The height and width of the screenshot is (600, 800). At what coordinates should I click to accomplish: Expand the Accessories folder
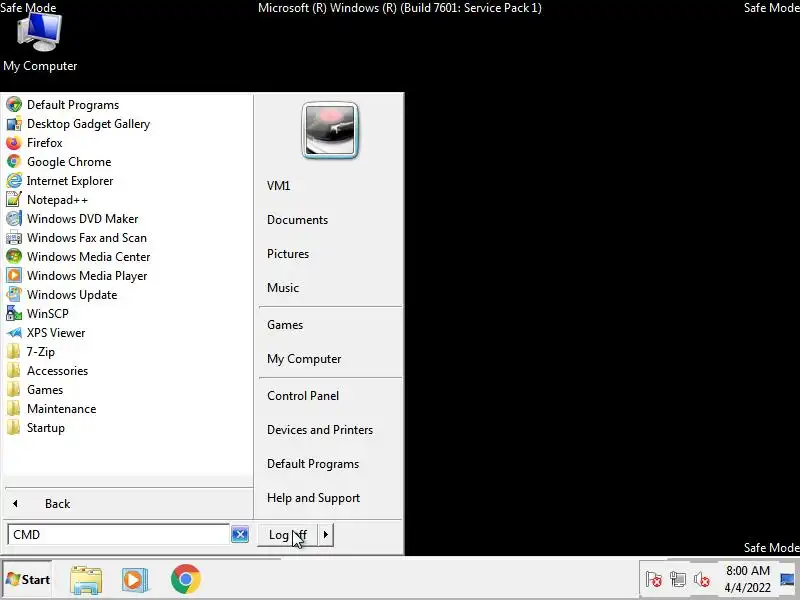[47, 371]
